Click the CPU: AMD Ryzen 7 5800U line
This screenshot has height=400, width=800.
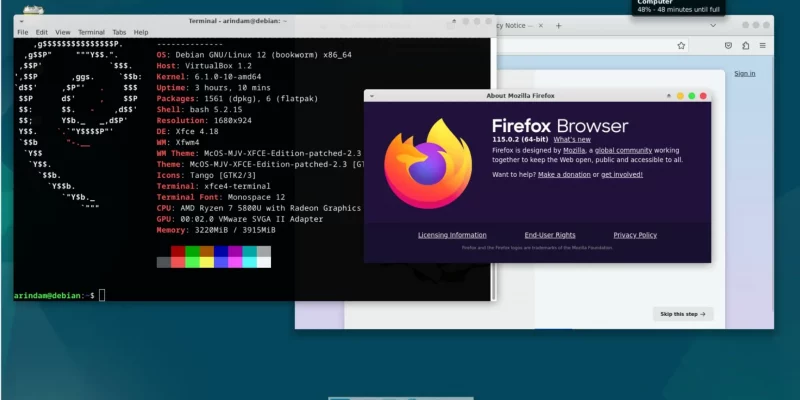[x=259, y=208]
